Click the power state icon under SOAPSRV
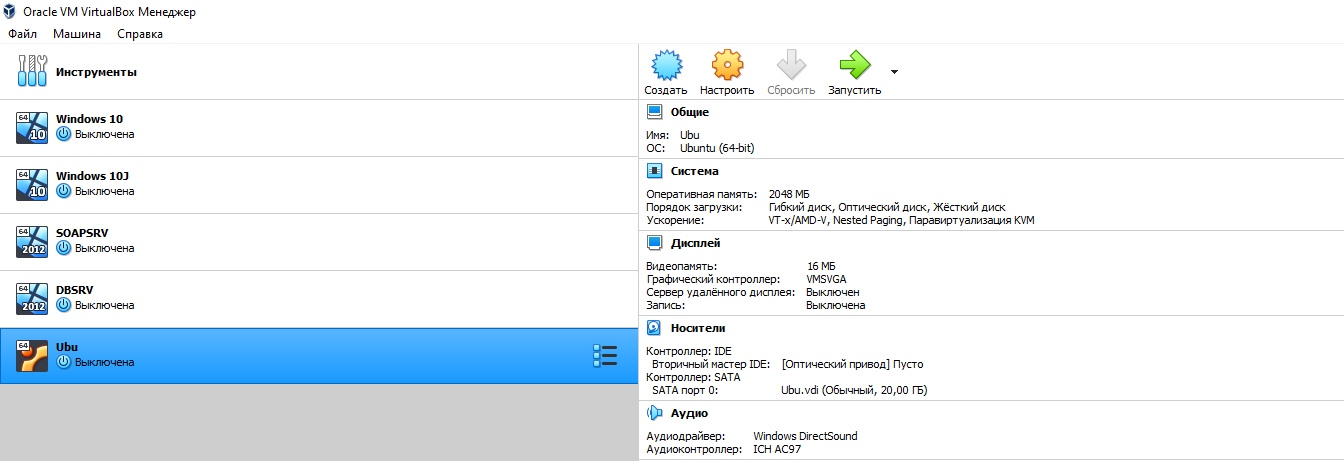1344x461 pixels. tap(63, 248)
